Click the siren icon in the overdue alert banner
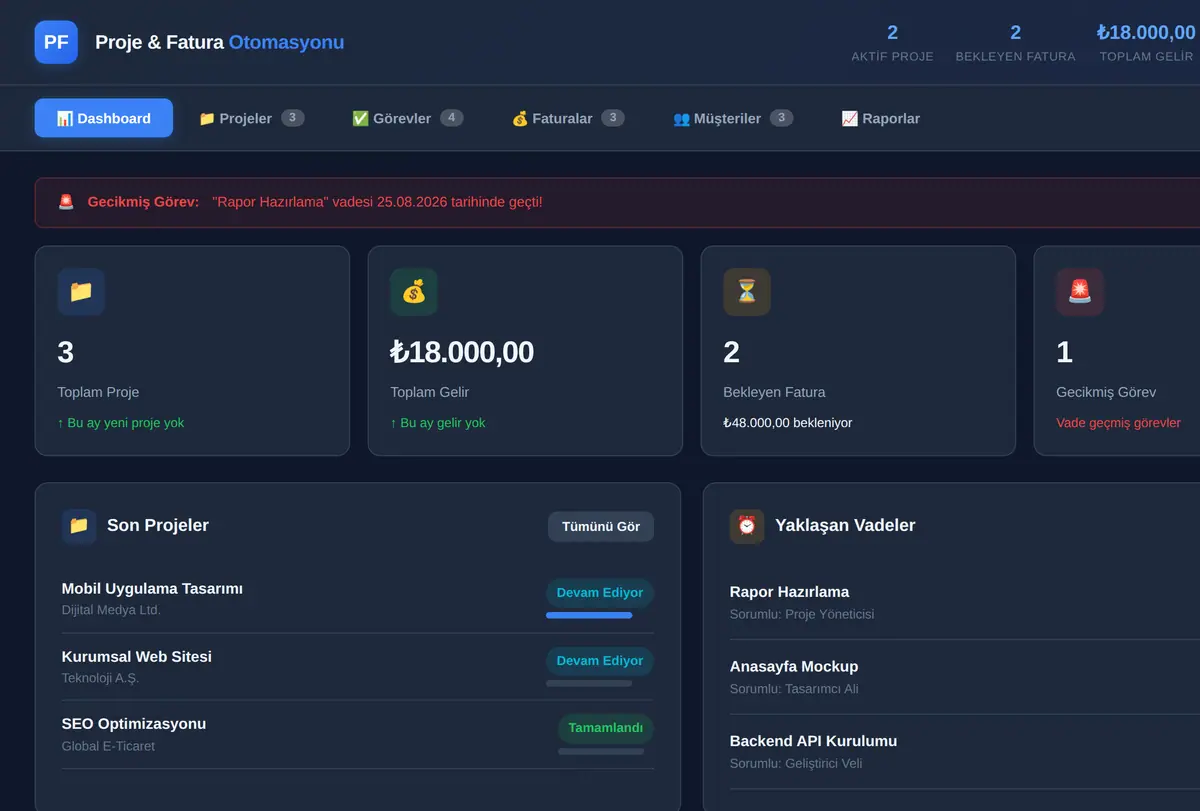Screen dimensions: 1200x811 [x=66, y=202]
